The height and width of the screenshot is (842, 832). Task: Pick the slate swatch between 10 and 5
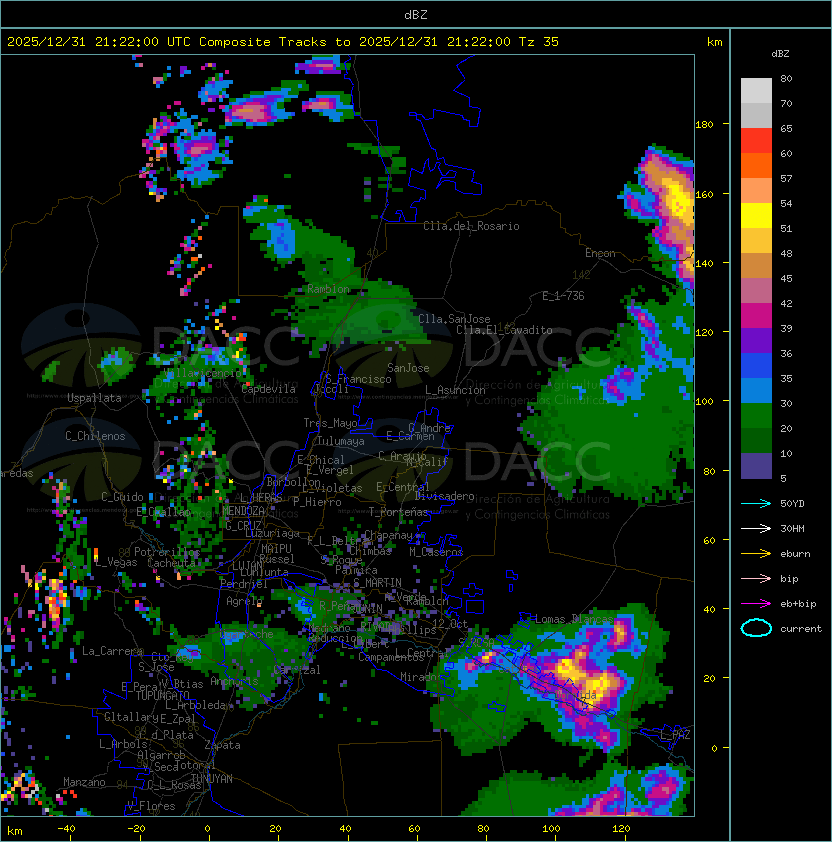coord(756,466)
